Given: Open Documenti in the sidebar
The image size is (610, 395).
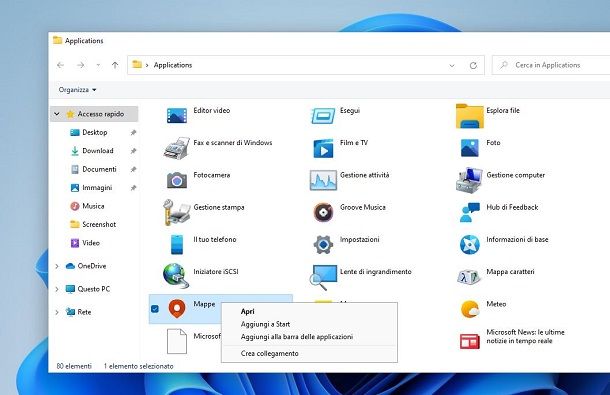Looking at the screenshot, I should pos(99,169).
